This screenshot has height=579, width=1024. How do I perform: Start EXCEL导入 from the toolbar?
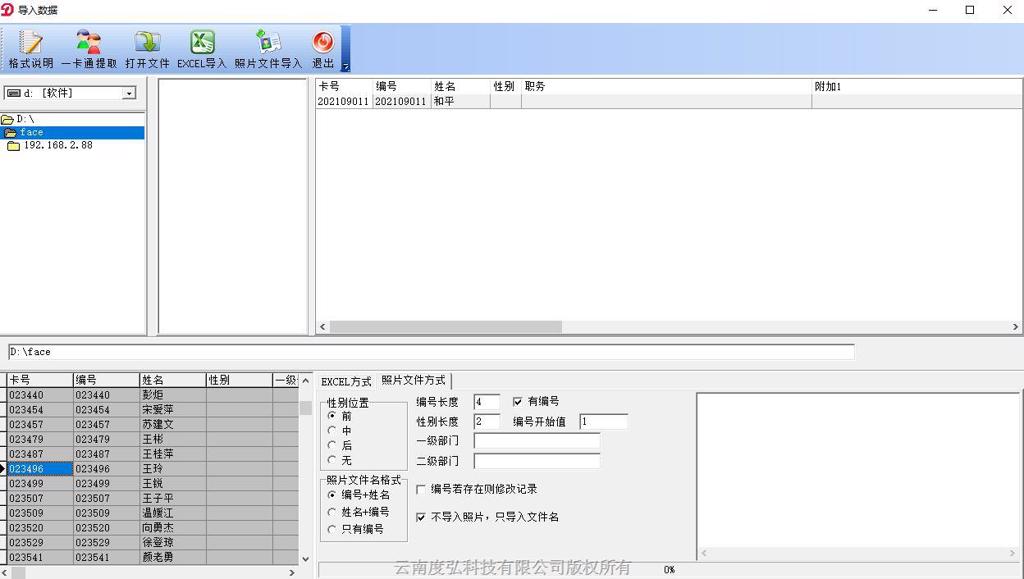coord(202,49)
